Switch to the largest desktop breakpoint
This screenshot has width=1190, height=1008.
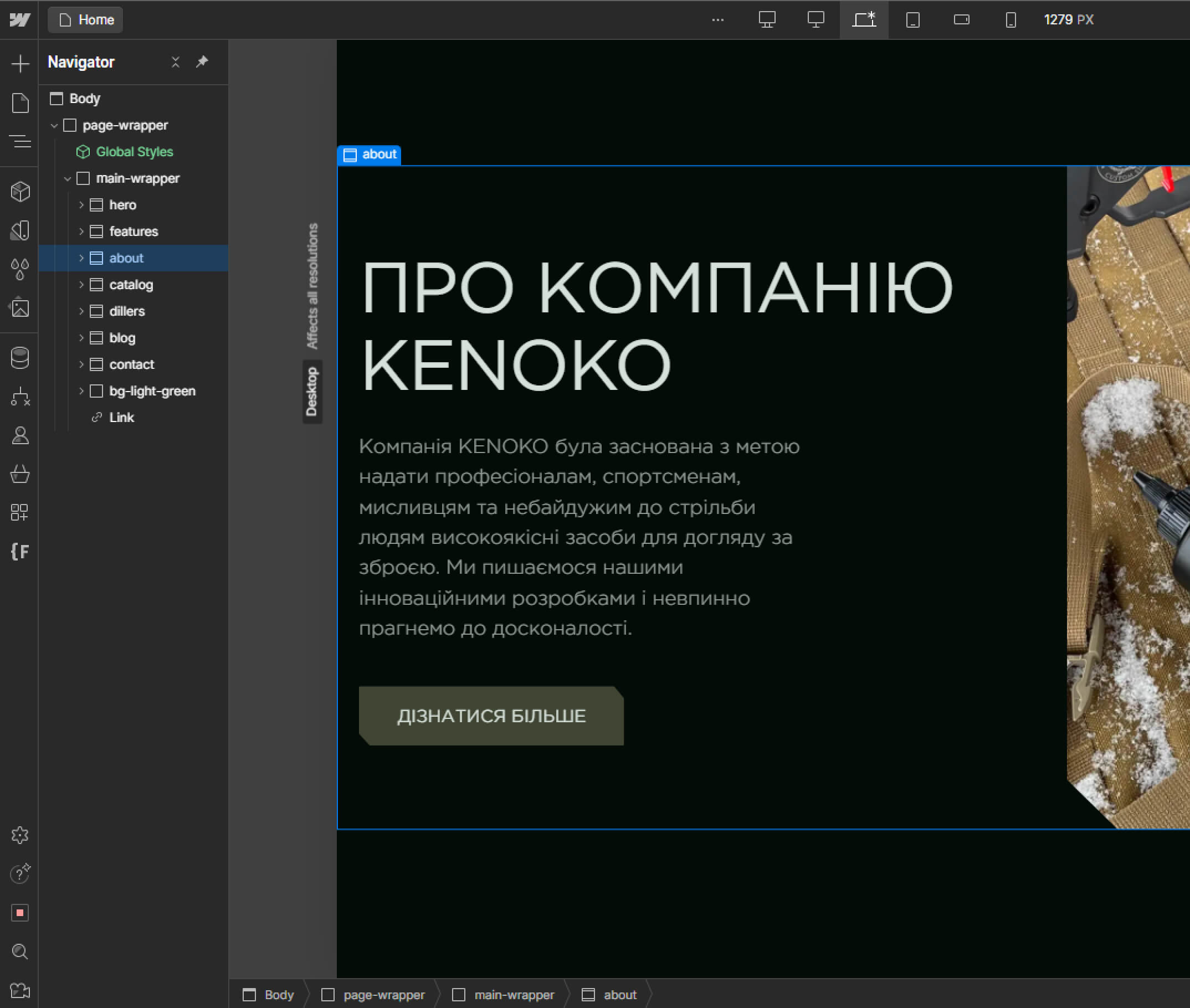(x=767, y=20)
